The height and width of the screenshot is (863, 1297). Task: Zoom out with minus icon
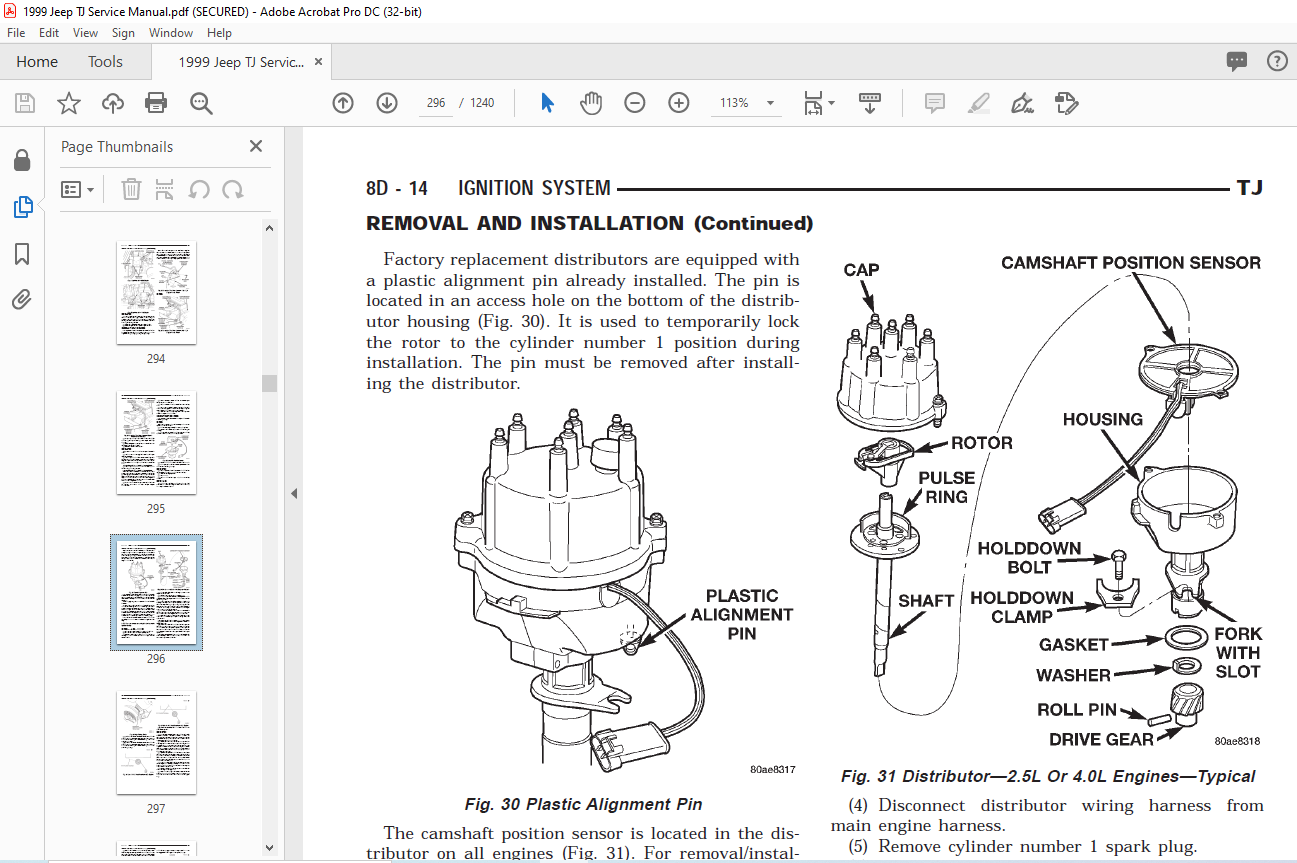[x=635, y=103]
